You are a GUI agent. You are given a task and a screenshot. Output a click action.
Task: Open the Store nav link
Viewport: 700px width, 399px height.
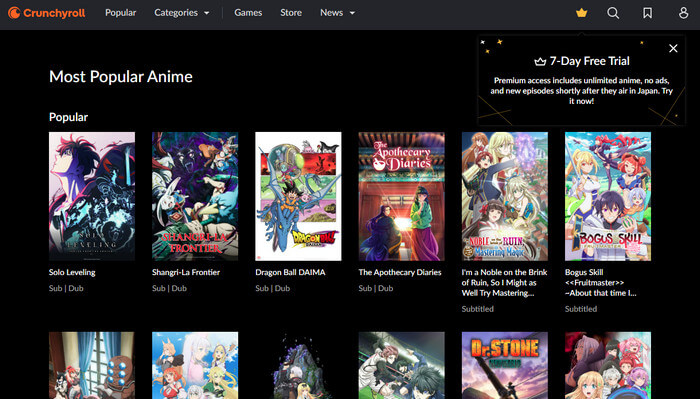tap(291, 13)
